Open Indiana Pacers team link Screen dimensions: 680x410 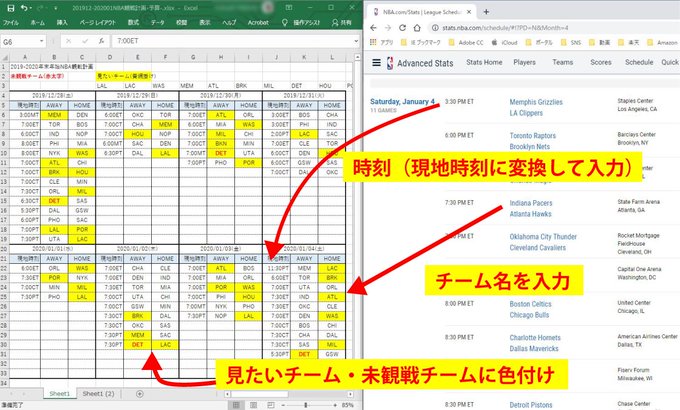[531, 203]
